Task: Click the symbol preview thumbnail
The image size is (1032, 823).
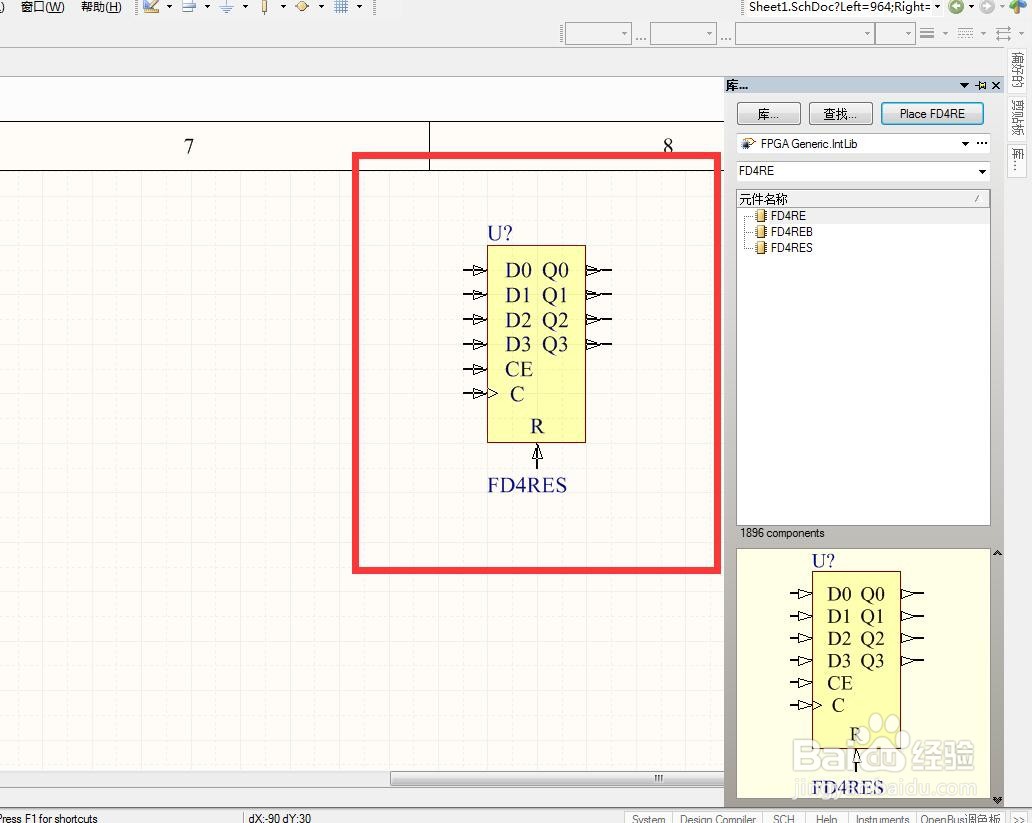Action: (863, 673)
